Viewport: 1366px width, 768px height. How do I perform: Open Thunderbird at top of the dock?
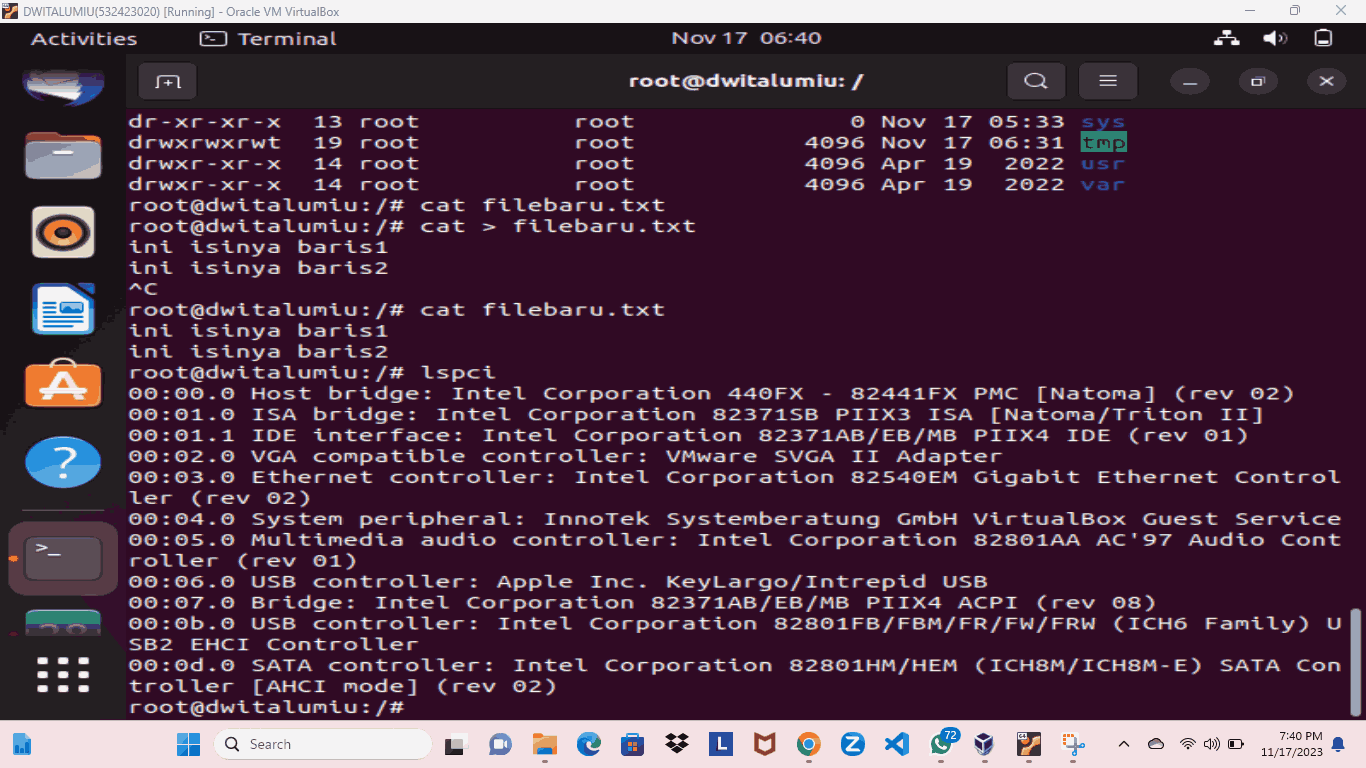point(63,87)
